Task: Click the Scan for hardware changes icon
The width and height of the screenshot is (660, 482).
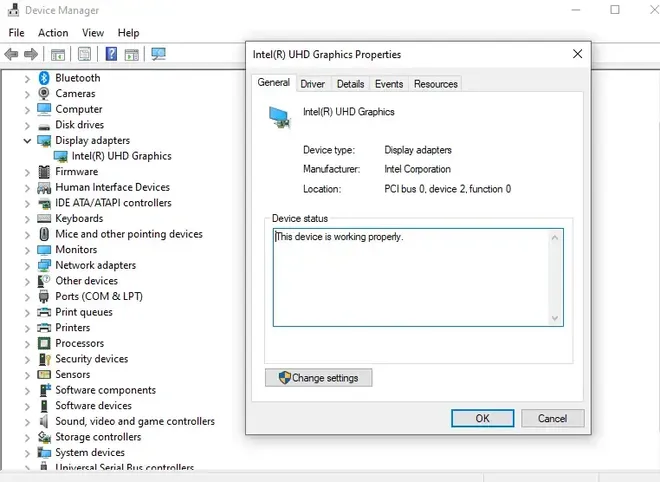Action: coord(159,54)
